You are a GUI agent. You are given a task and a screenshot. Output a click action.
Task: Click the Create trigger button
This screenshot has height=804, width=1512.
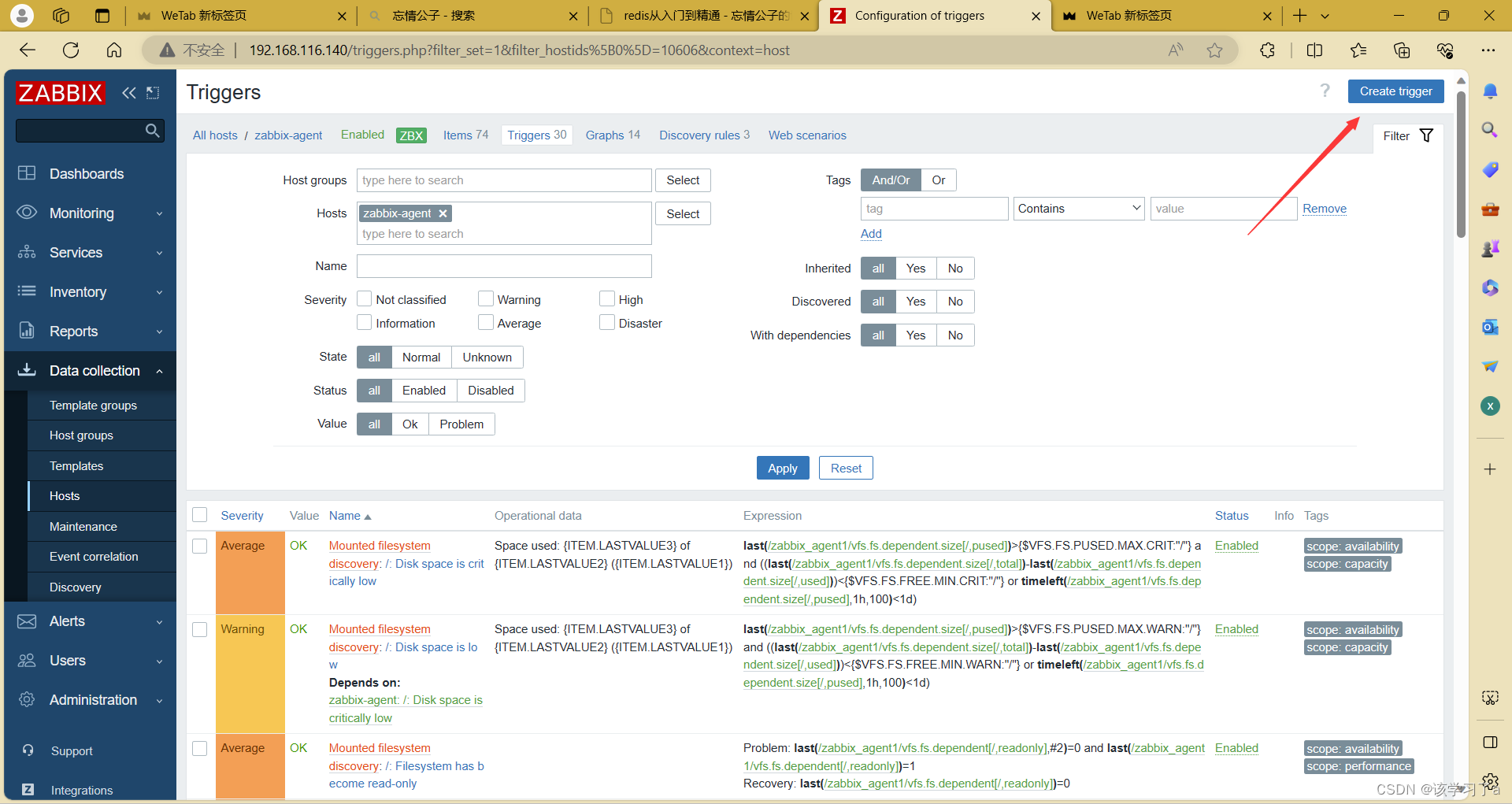click(x=1395, y=91)
